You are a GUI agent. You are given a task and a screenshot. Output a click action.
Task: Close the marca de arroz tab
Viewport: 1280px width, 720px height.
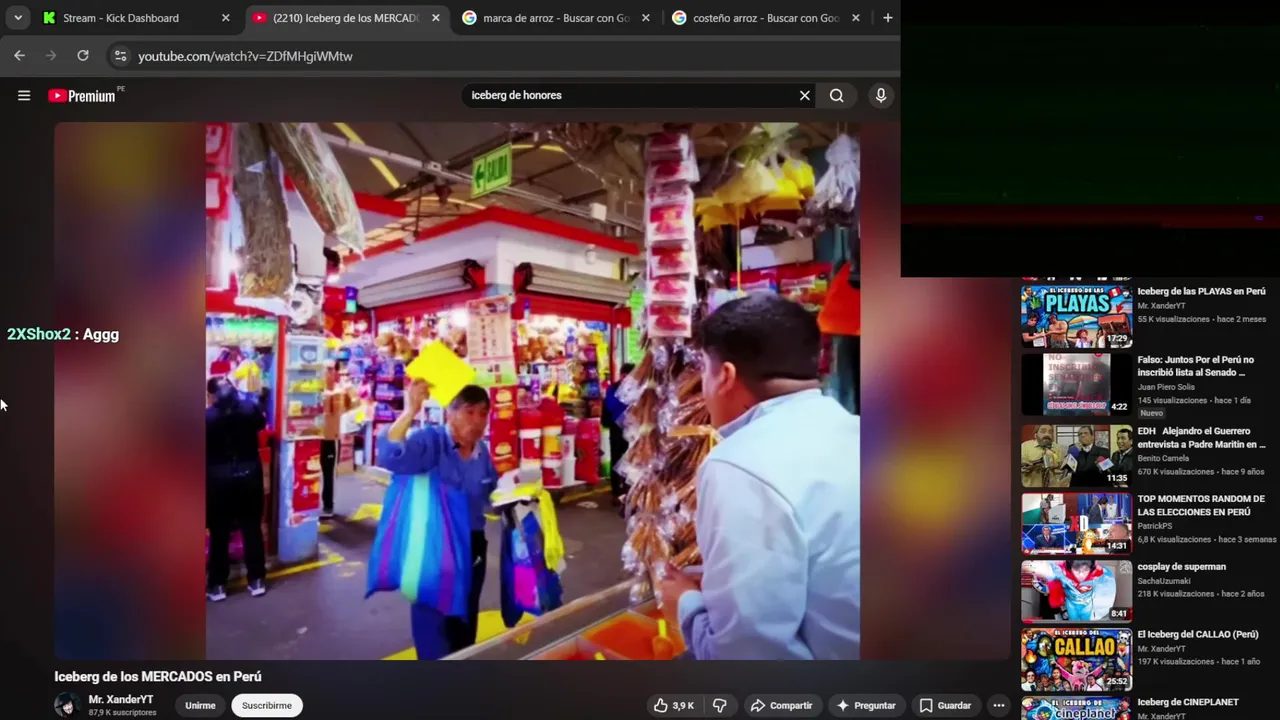click(645, 18)
